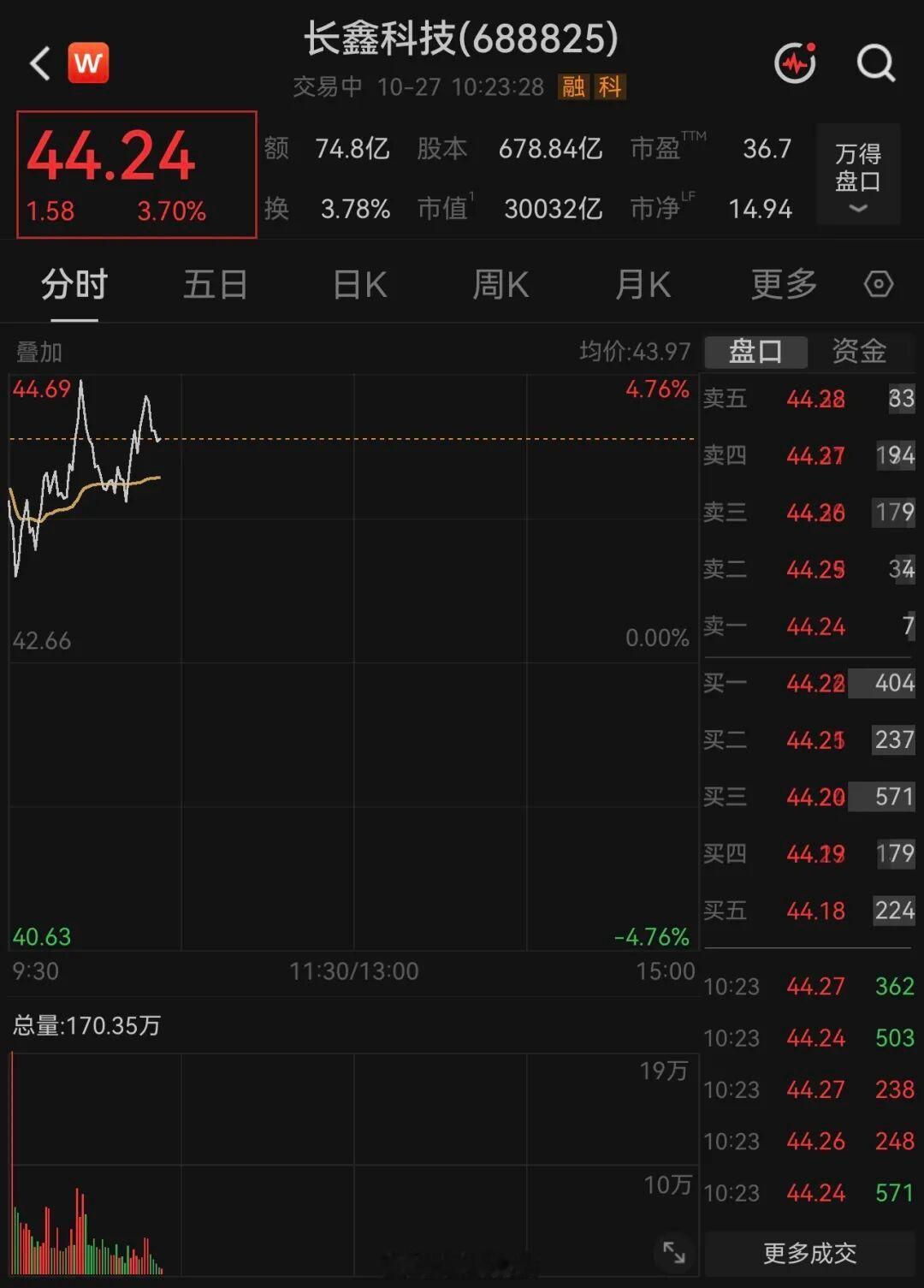Image resolution: width=924 pixels, height=1288 pixels.
Task: Tap current price 44.24 box
Action: pyautogui.click(x=137, y=175)
